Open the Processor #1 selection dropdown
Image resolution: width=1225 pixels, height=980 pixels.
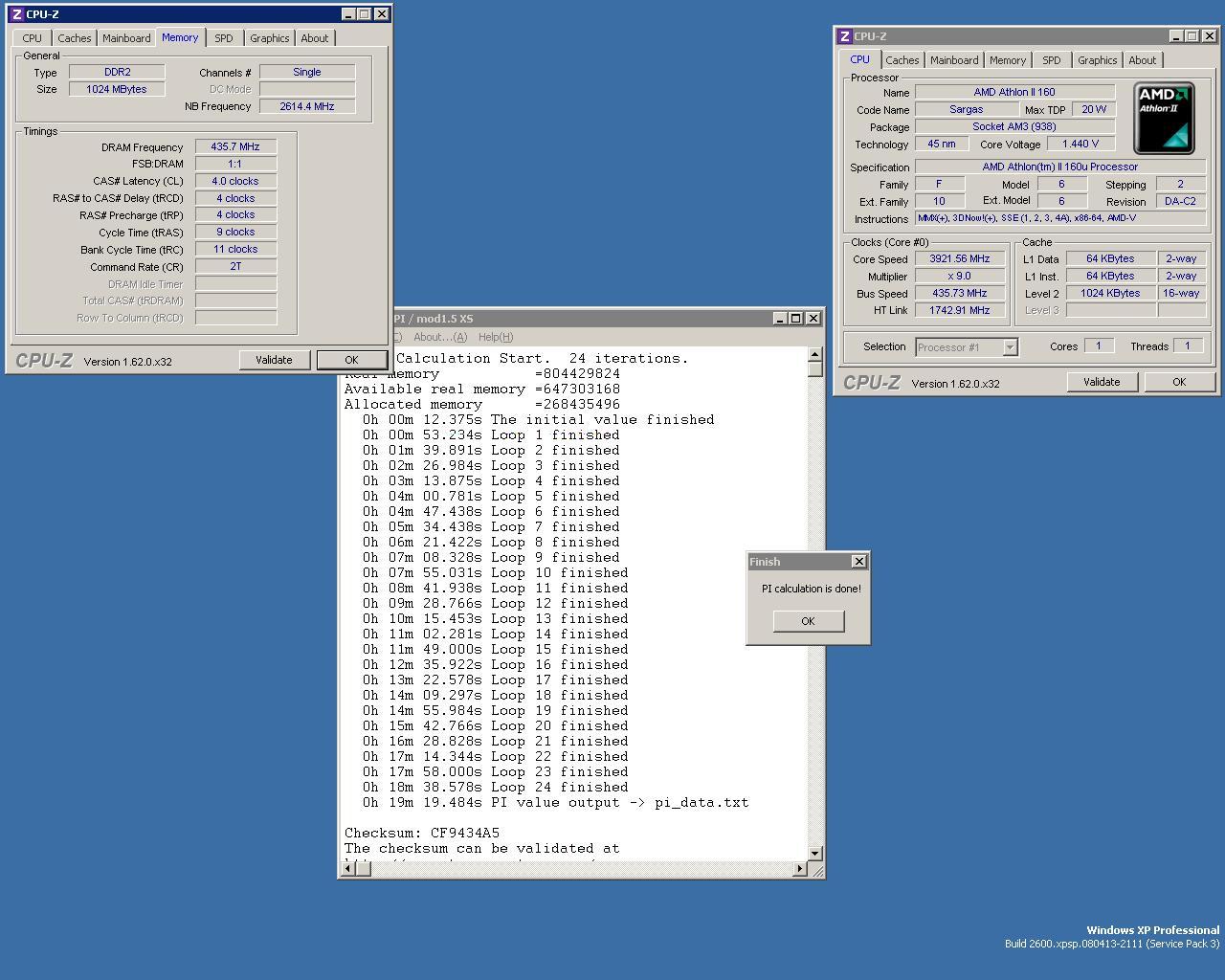click(1010, 347)
